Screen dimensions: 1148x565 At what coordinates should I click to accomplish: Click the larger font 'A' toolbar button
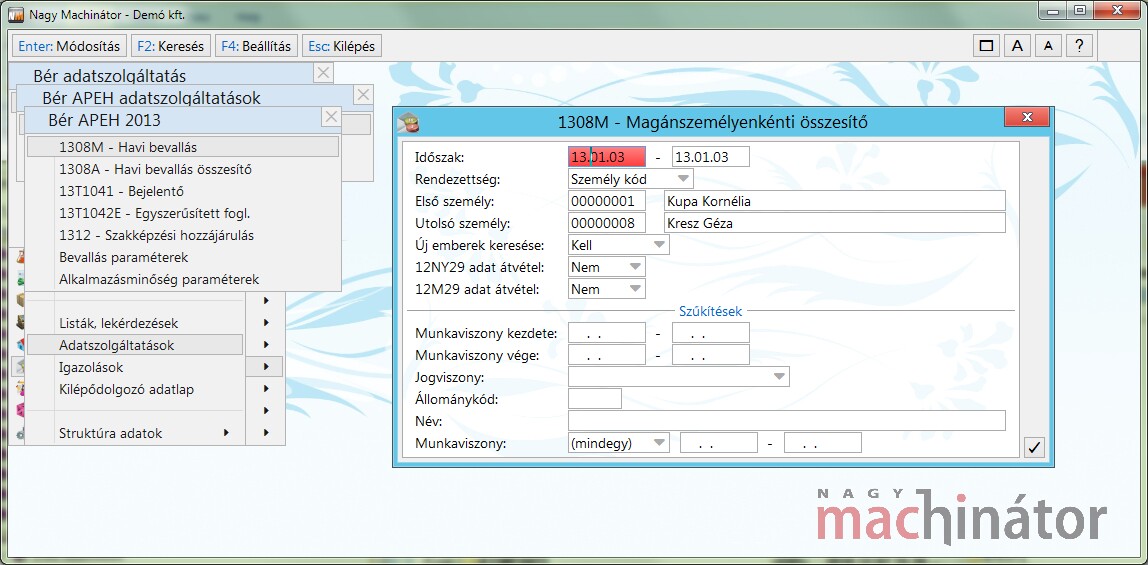point(1017,46)
